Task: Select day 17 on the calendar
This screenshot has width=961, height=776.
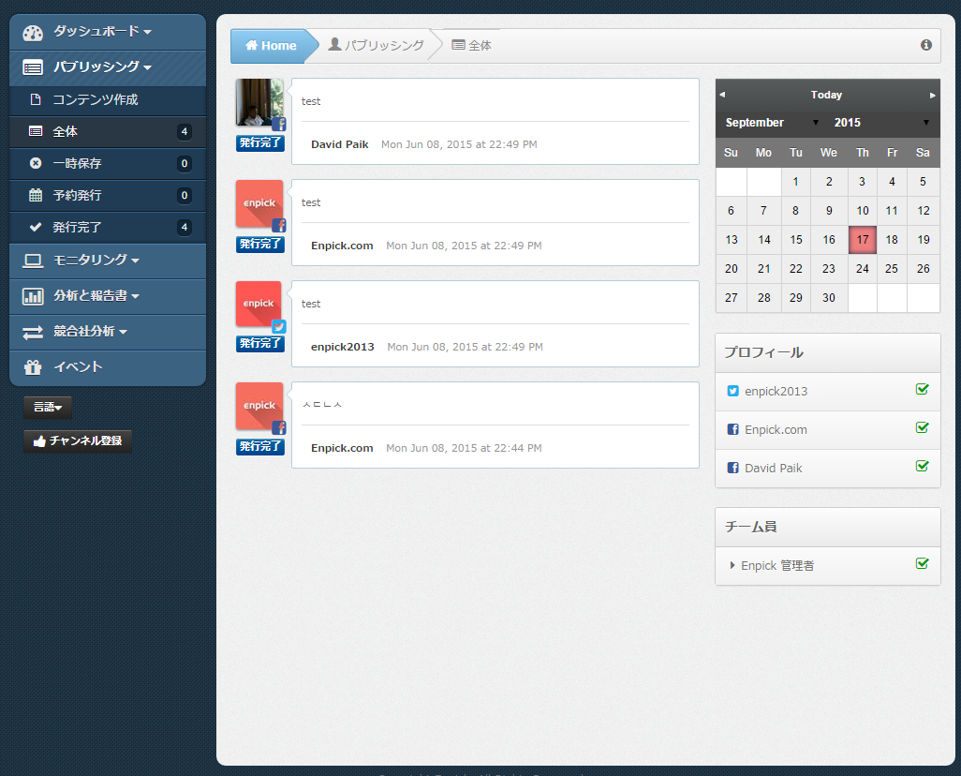Action: (x=862, y=240)
